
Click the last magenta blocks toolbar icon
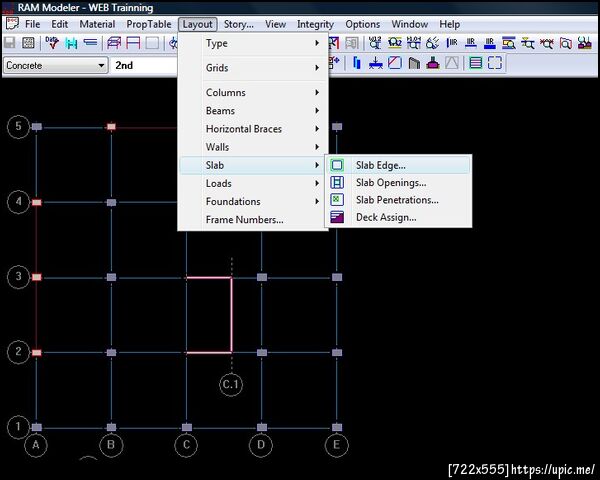coord(585,43)
